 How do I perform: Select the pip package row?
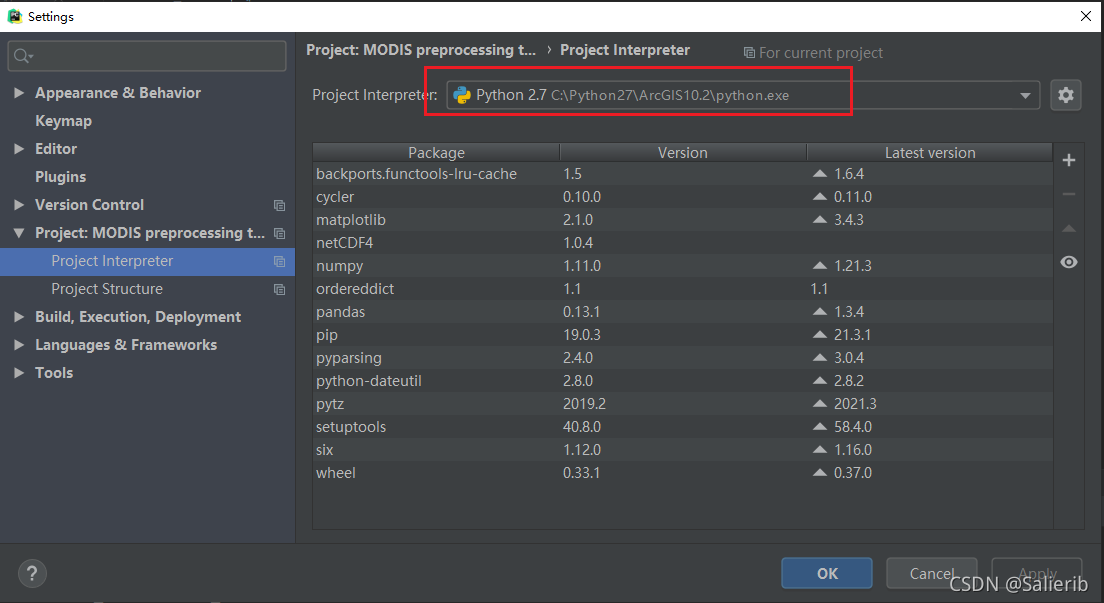683,335
